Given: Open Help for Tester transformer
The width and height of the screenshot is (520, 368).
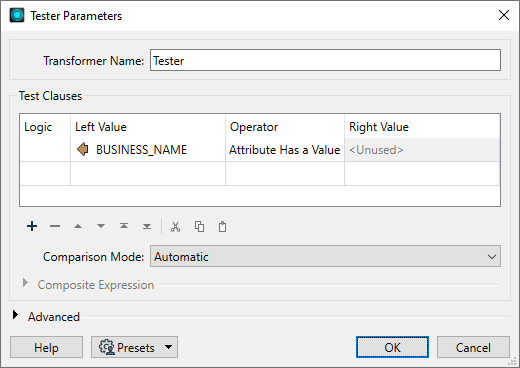Looking at the screenshot, I should [x=46, y=347].
